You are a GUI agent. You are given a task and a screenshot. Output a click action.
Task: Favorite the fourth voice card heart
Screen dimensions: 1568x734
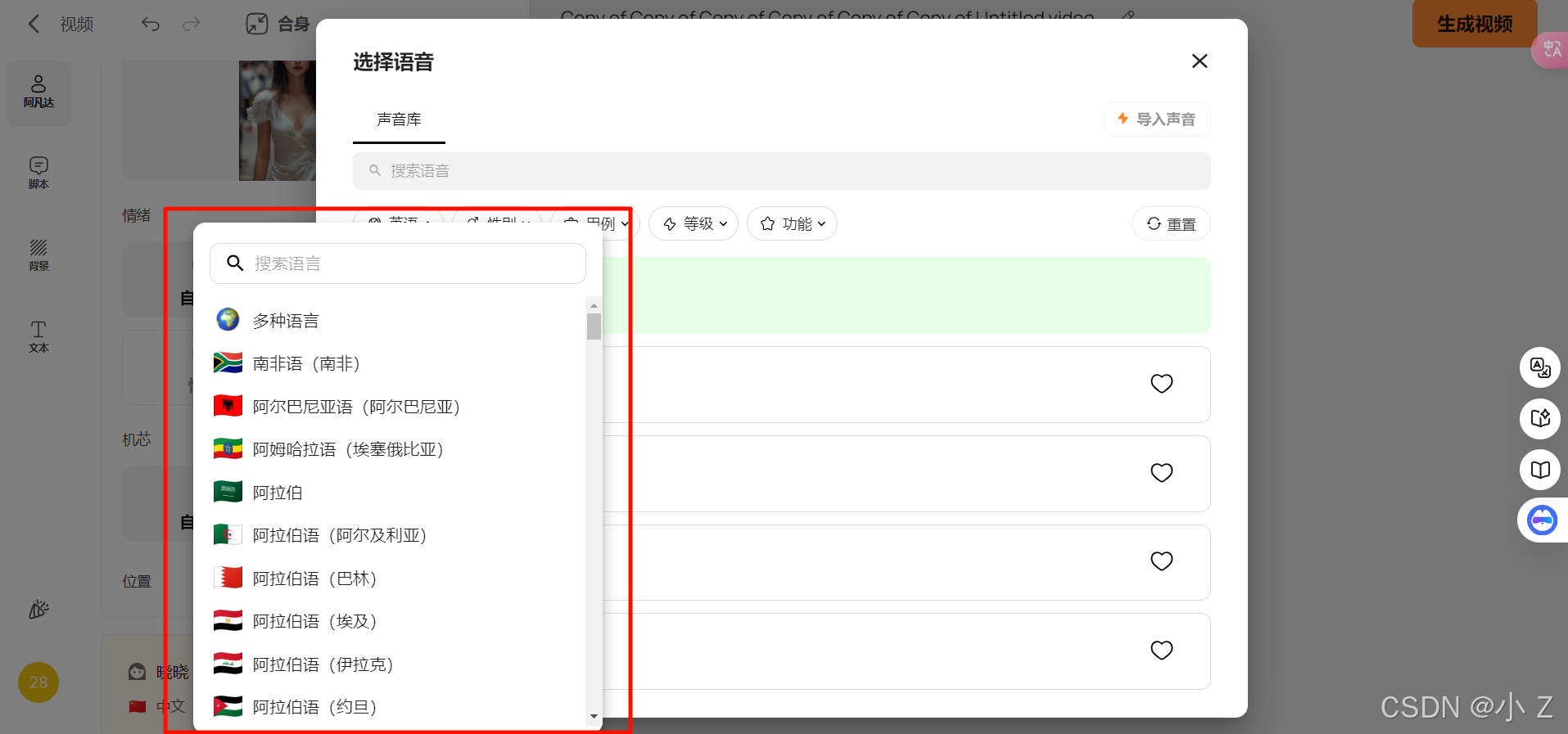click(1162, 651)
